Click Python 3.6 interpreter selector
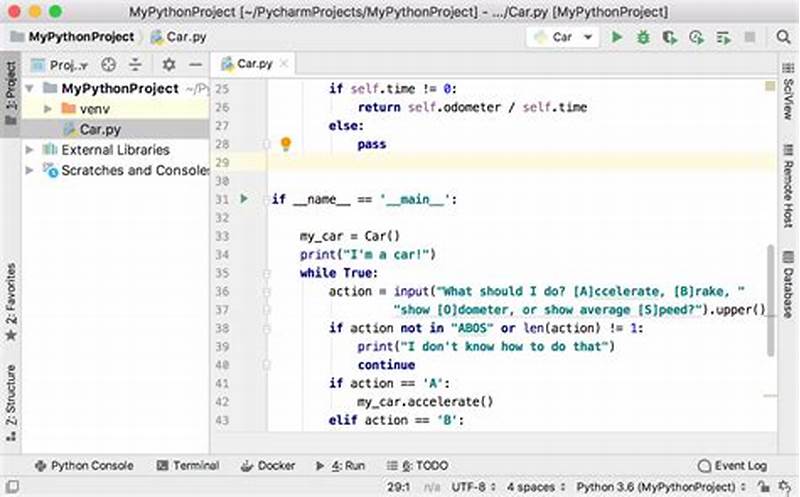The height and width of the screenshot is (497, 800). click(x=660, y=487)
